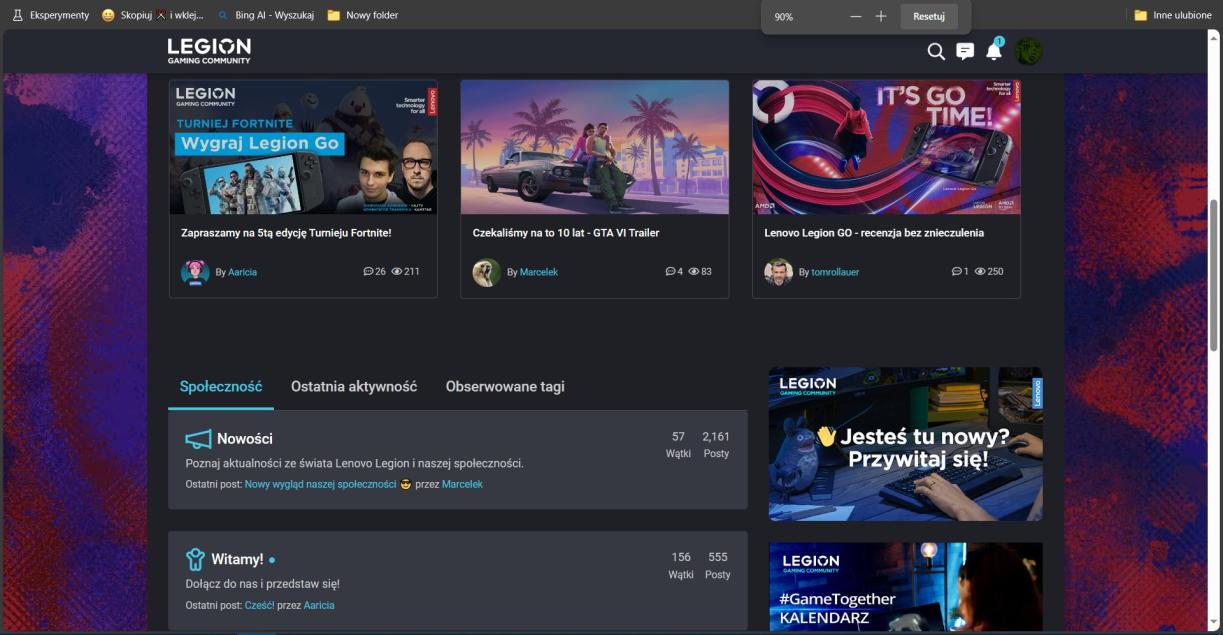Click the Legion Gaming Community logo
Viewport: 1223px width, 635px height.
coord(209,51)
